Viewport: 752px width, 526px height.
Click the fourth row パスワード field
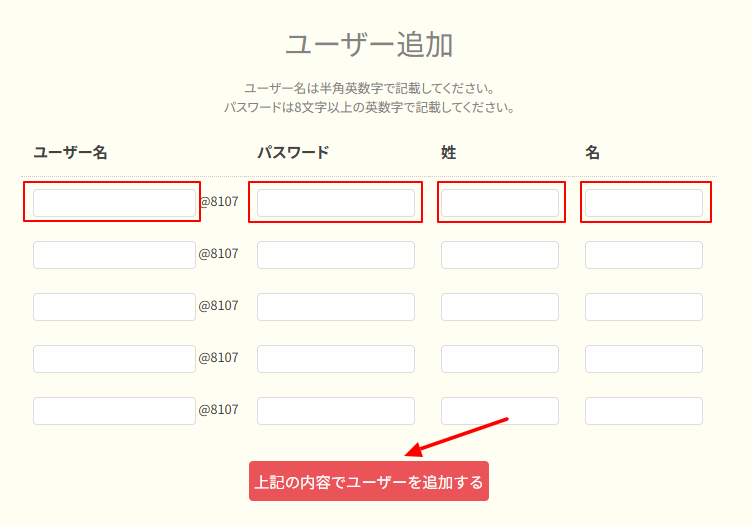[x=335, y=359]
